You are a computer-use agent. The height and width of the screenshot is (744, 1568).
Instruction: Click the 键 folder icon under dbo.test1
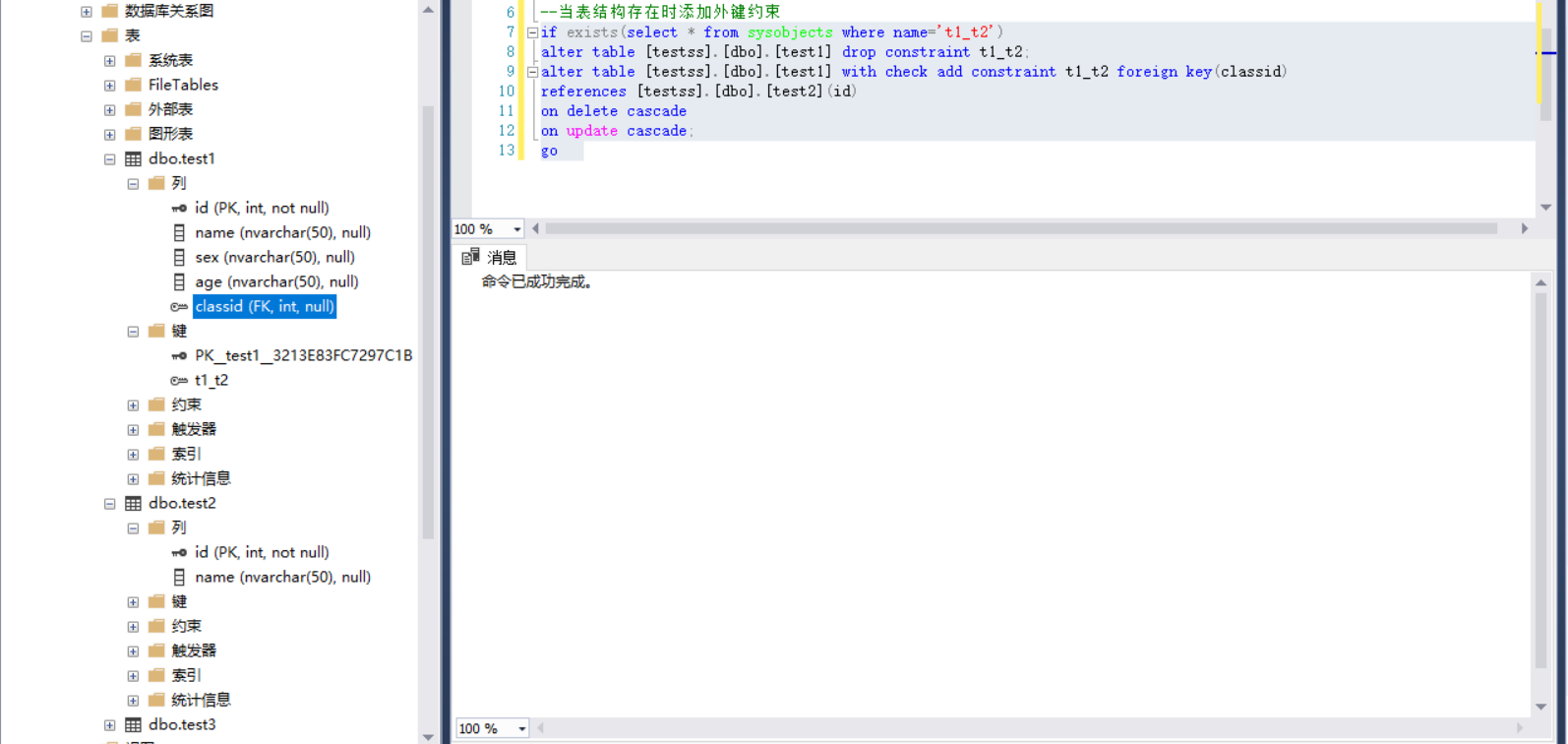[156, 331]
